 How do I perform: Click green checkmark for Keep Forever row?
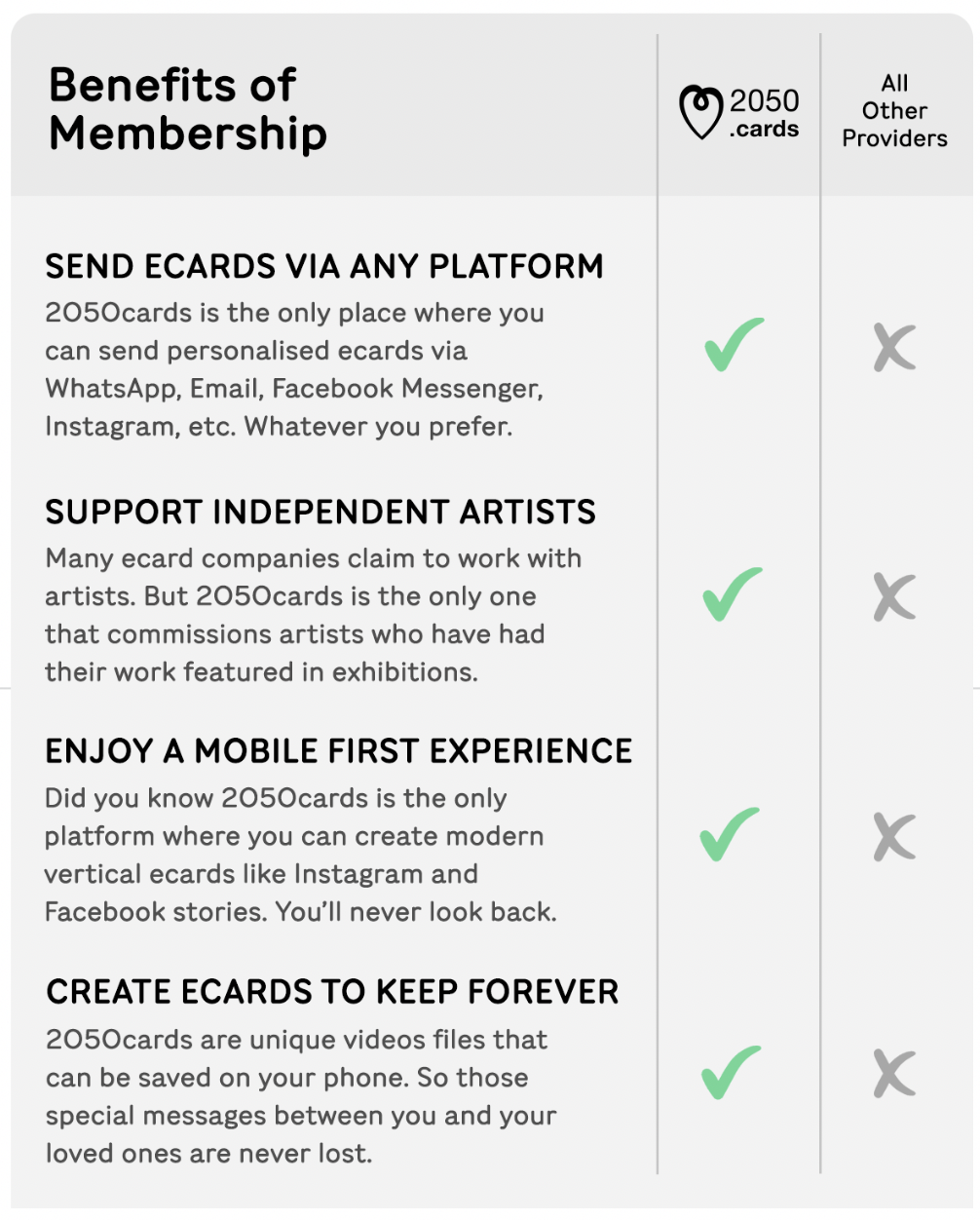(732, 1072)
